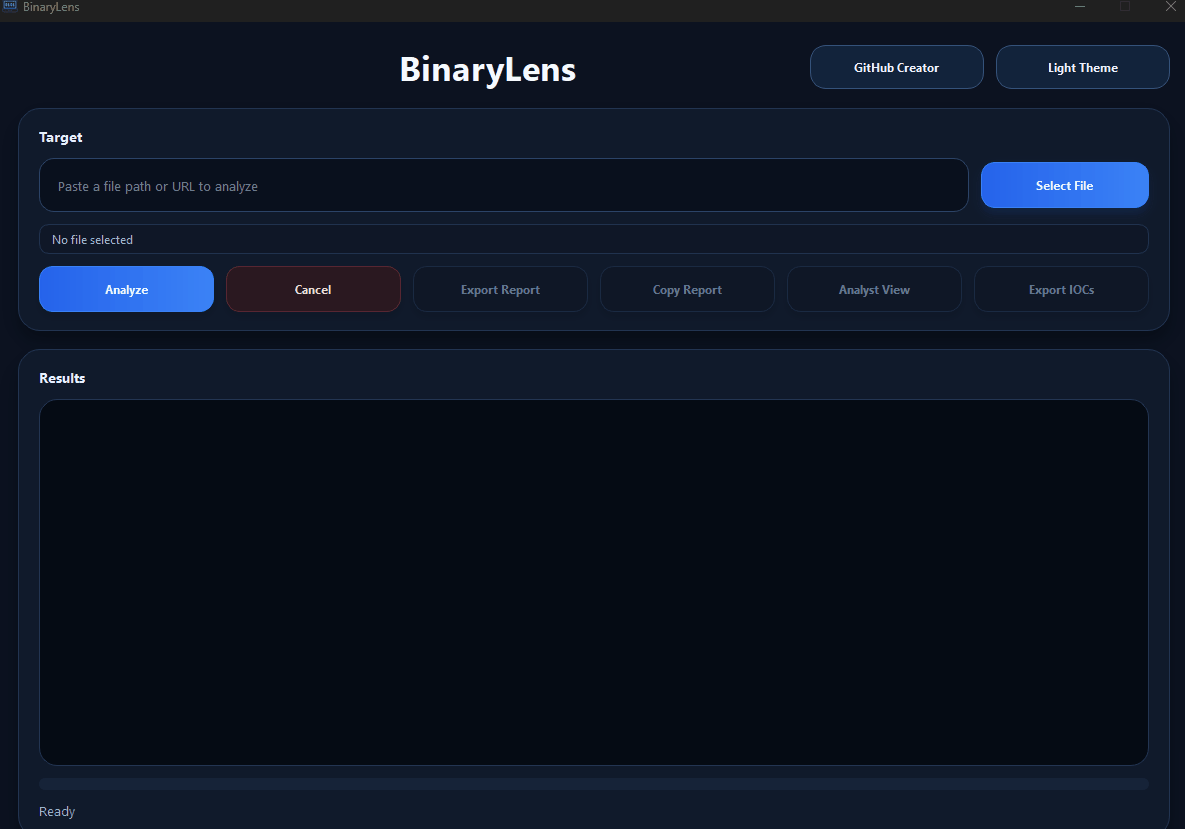The image size is (1185, 829).
Task: Select the 'No file selected' status bar
Action: point(593,239)
